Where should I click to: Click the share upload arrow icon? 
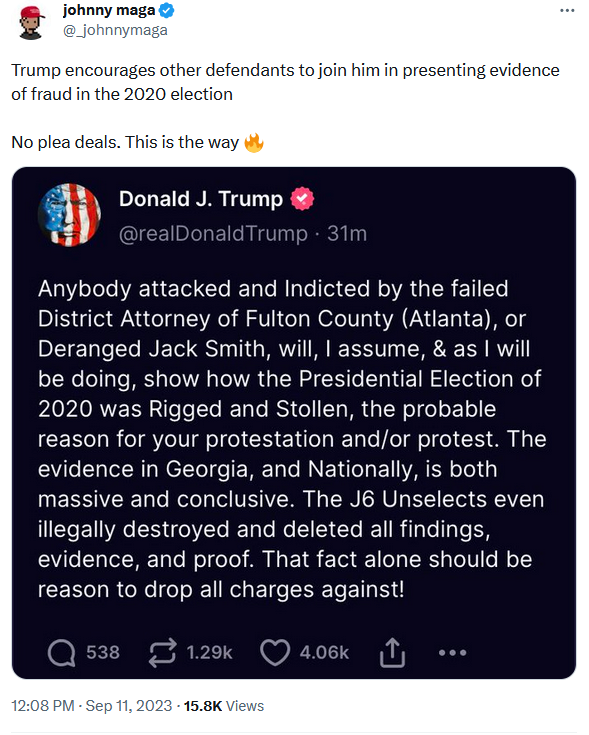392,652
